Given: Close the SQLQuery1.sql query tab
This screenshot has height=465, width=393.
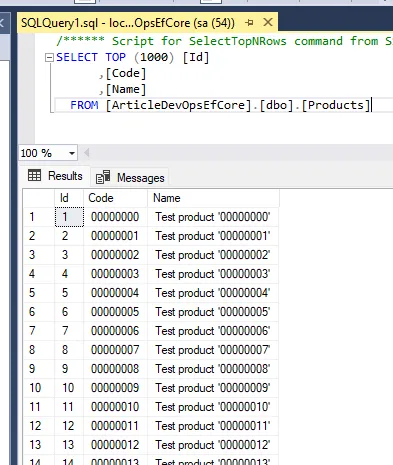Looking at the screenshot, I should [268, 22].
